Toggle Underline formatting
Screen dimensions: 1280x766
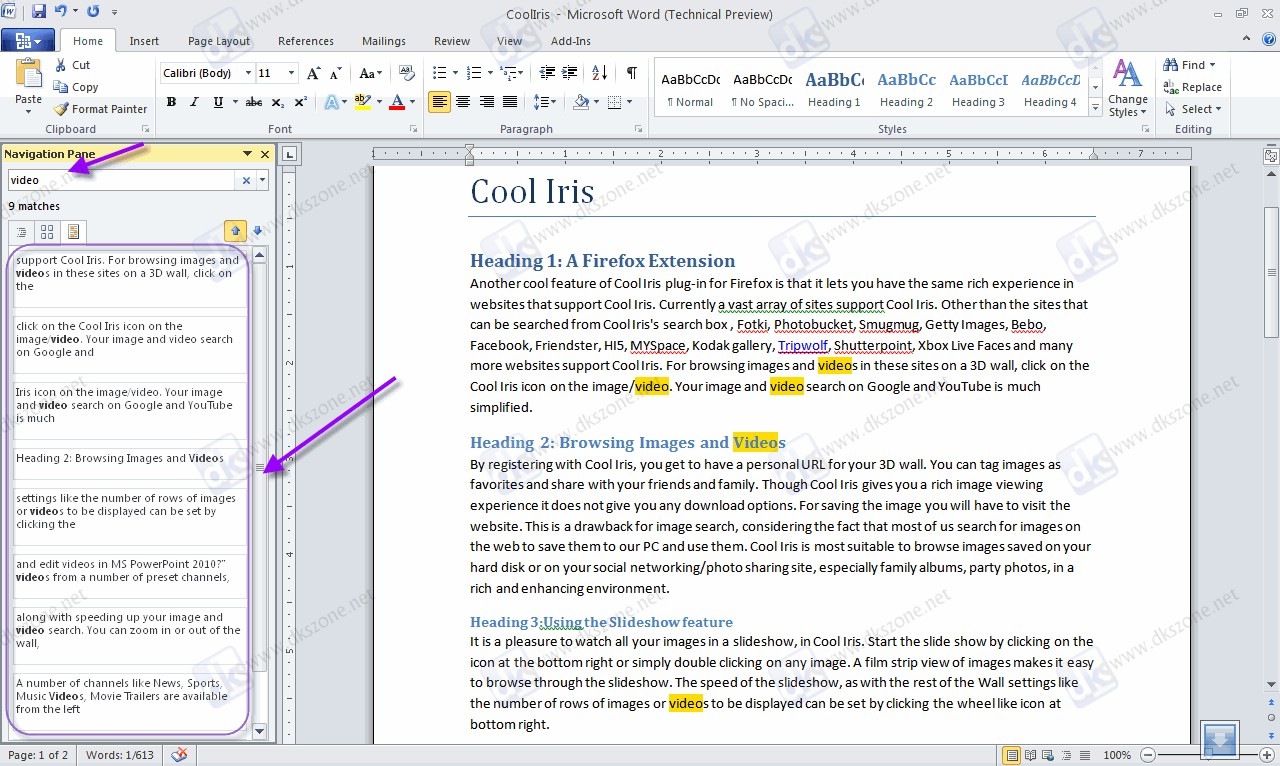tap(216, 102)
